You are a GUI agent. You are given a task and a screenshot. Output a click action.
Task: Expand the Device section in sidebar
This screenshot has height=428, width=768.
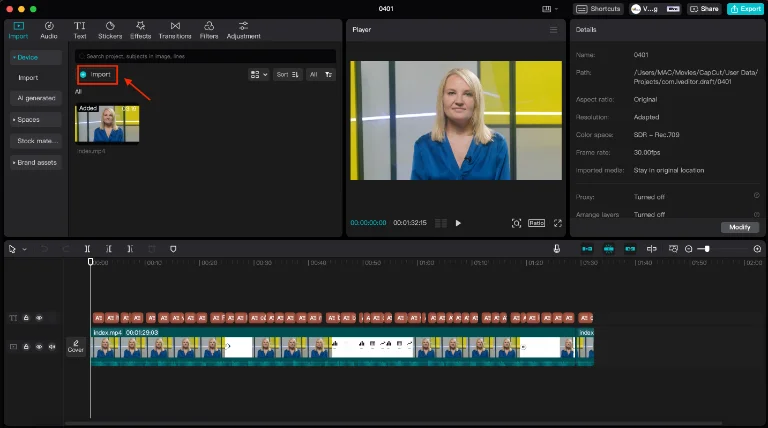[36, 57]
